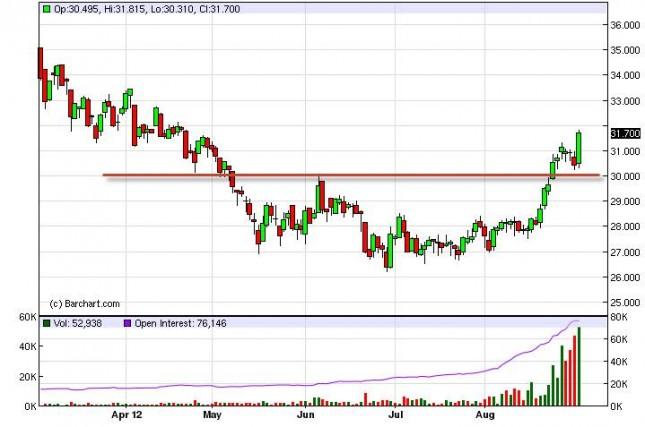This screenshot has height=427, width=645.
Task: Click the 28.000 price axis label
Action: pos(625,227)
